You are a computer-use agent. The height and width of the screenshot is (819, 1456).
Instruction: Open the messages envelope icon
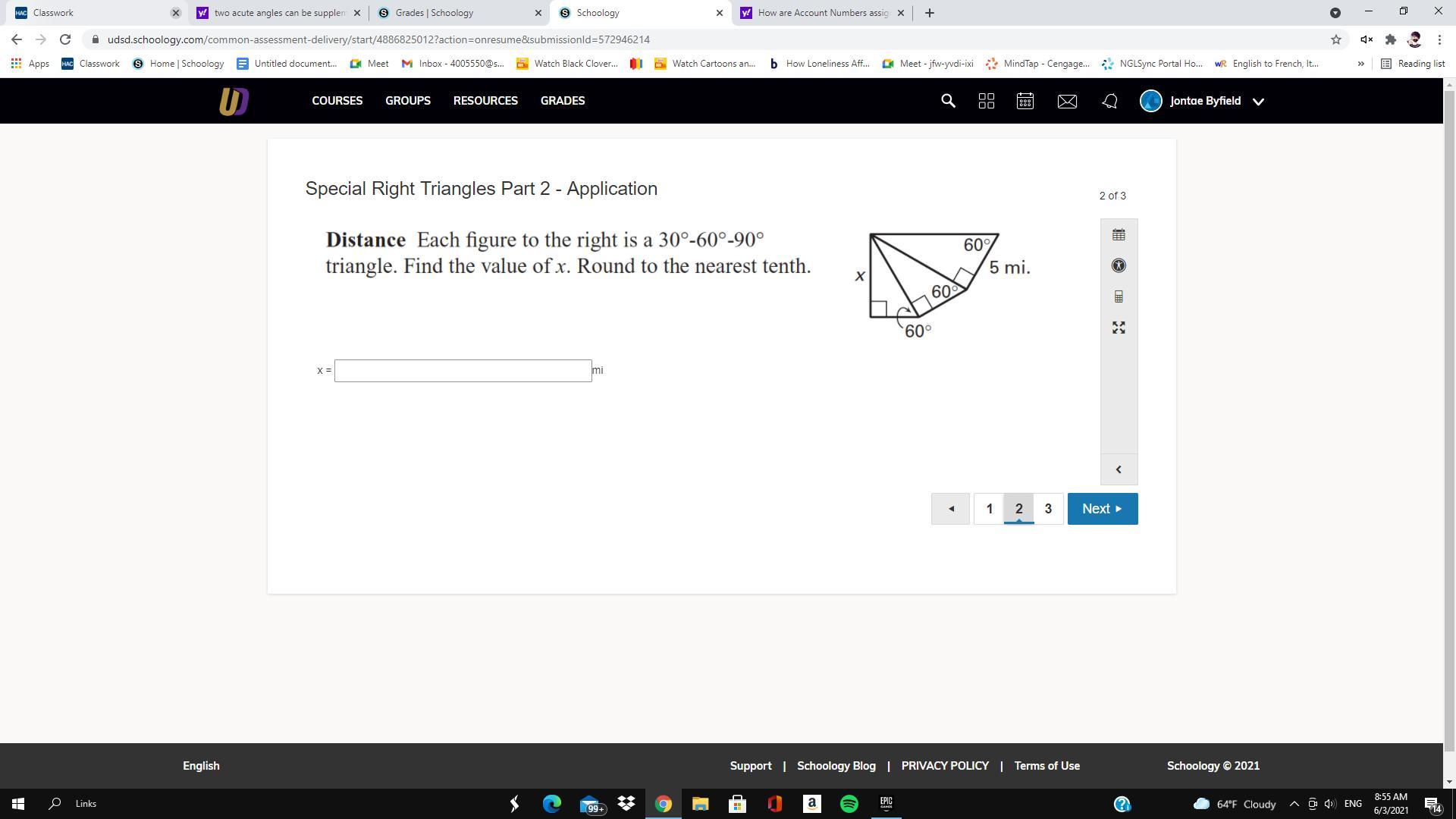1067,101
